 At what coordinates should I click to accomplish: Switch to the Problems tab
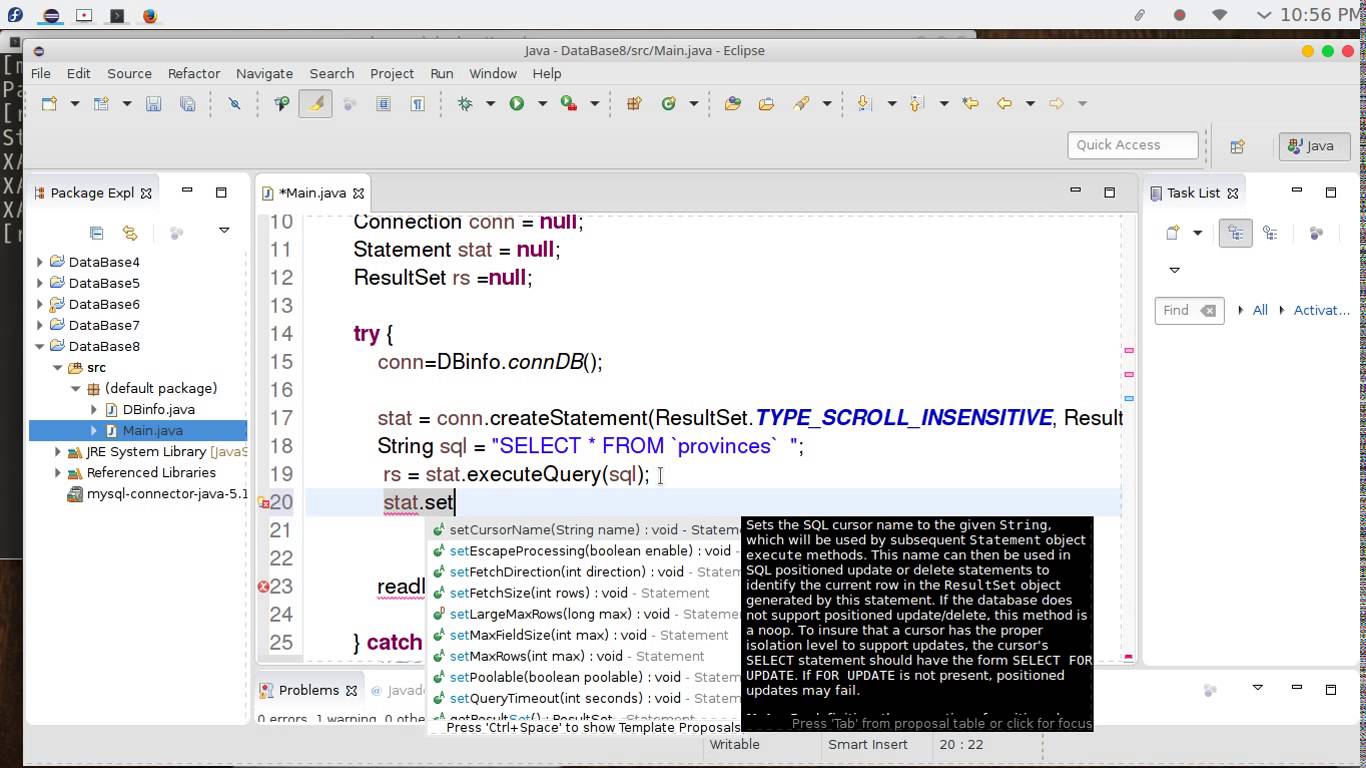click(308, 690)
